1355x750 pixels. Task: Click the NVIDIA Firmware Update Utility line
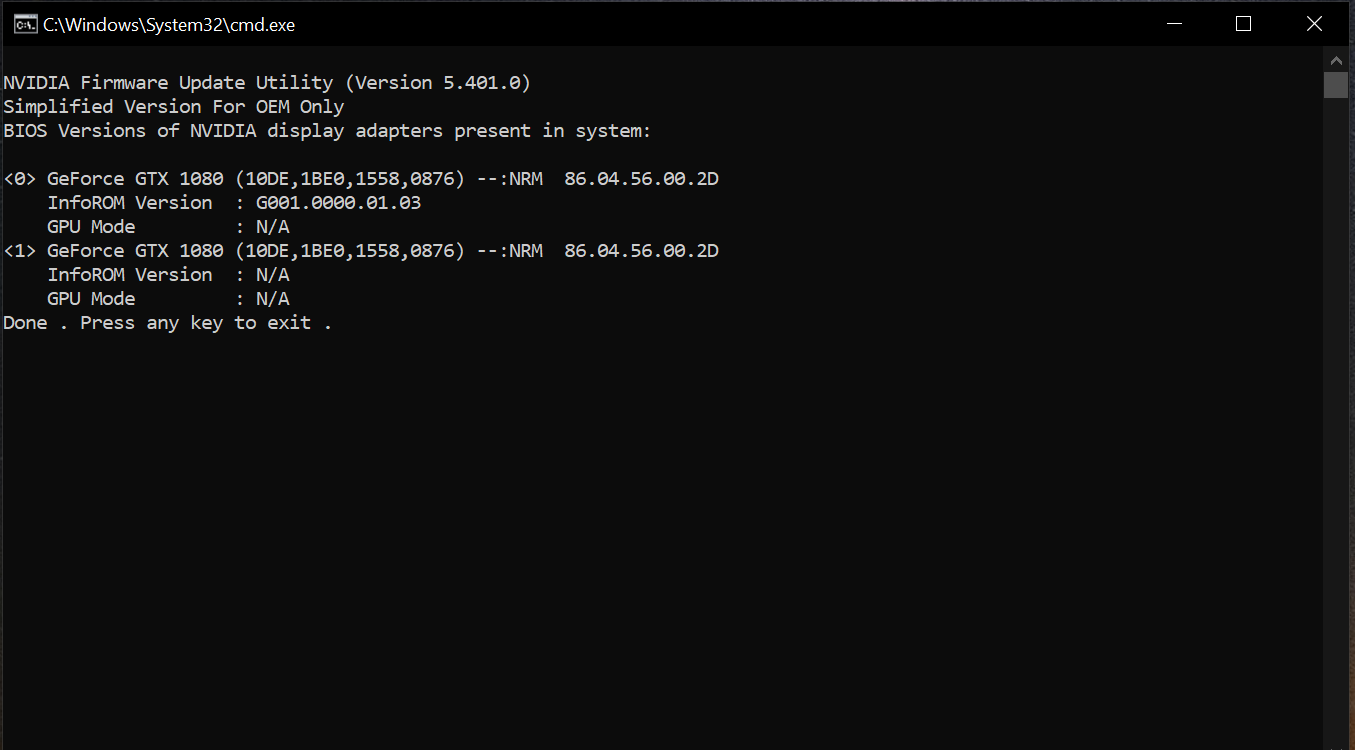click(267, 83)
